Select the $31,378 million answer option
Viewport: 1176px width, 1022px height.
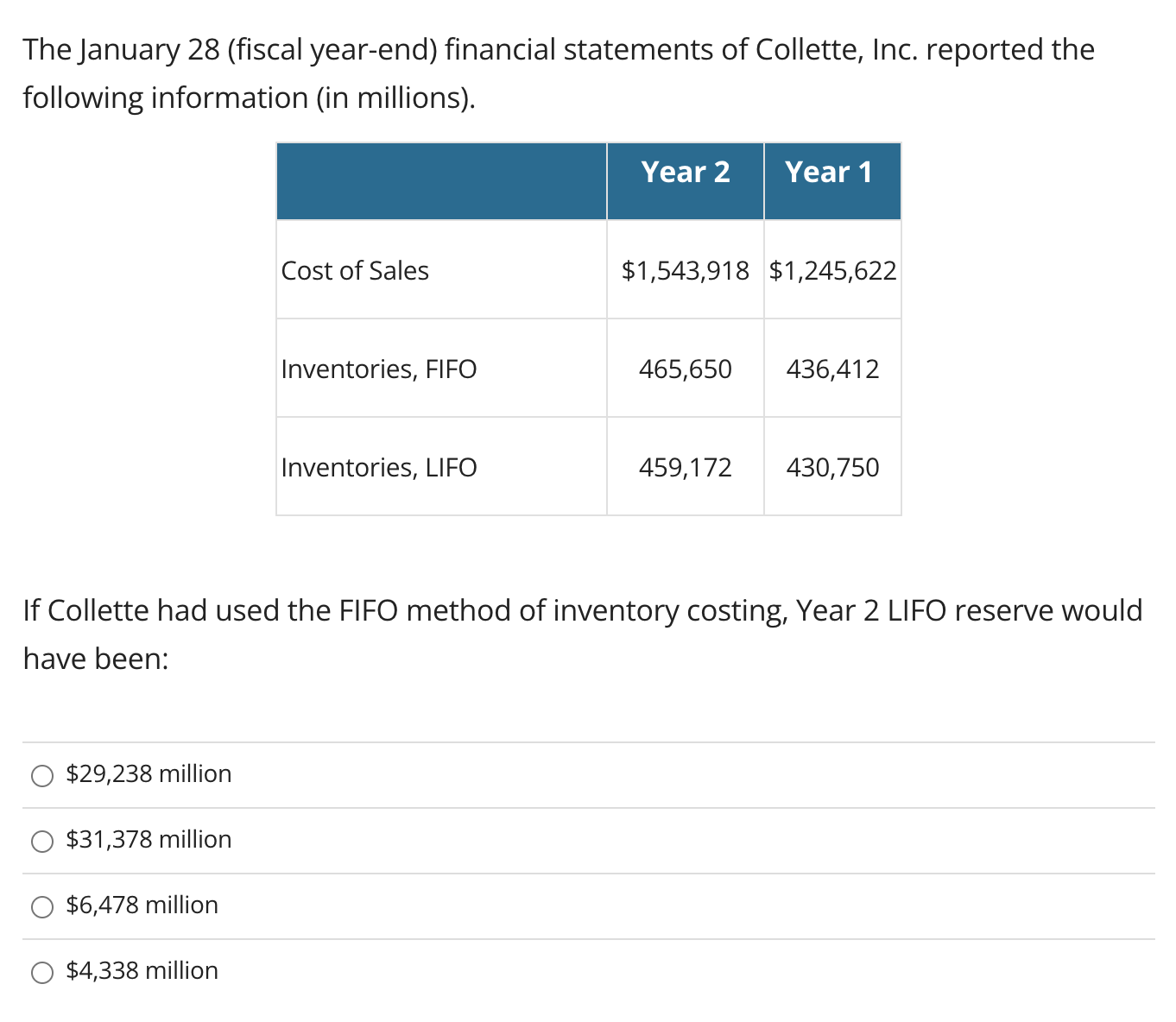pyautogui.click(x=41, y=841)
